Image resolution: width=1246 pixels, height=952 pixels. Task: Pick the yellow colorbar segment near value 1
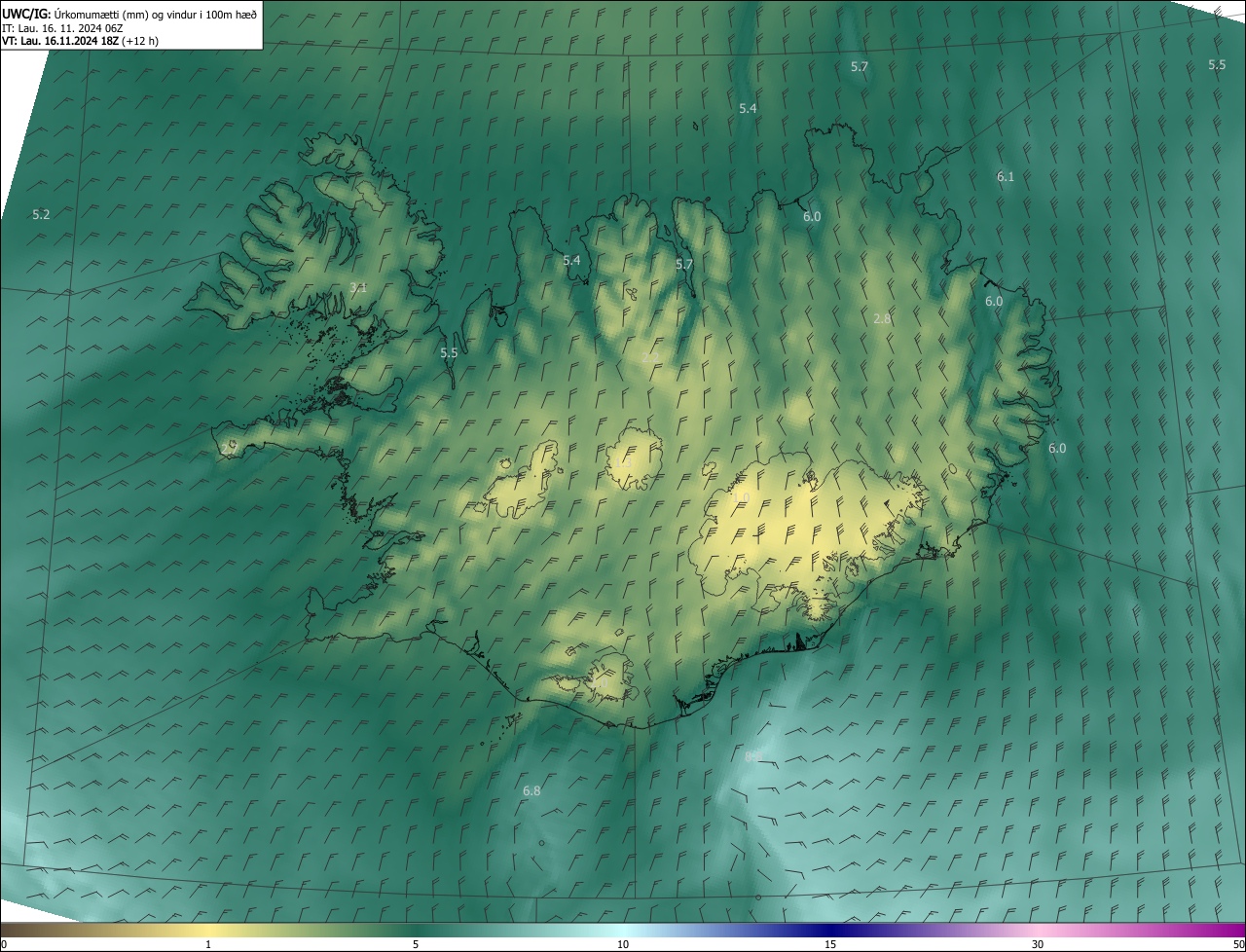pos(208,930)
